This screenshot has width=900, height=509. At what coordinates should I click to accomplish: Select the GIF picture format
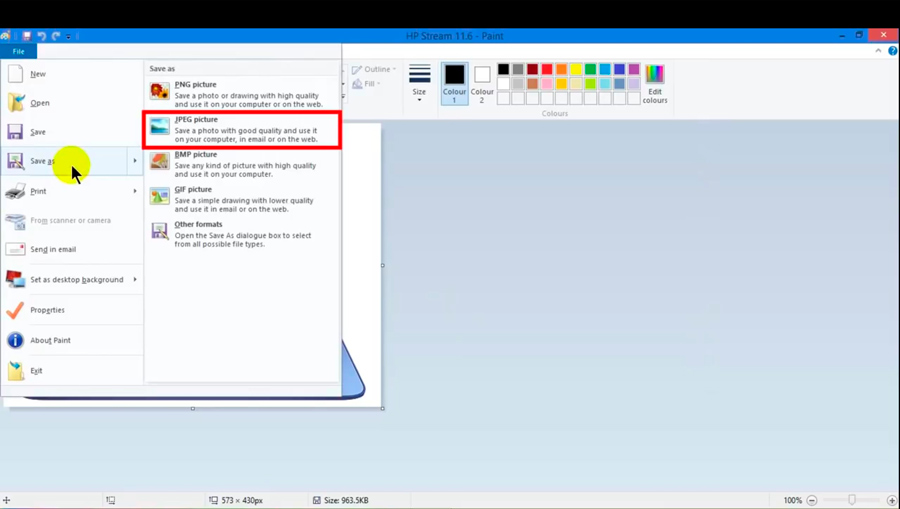coord(241,199)
